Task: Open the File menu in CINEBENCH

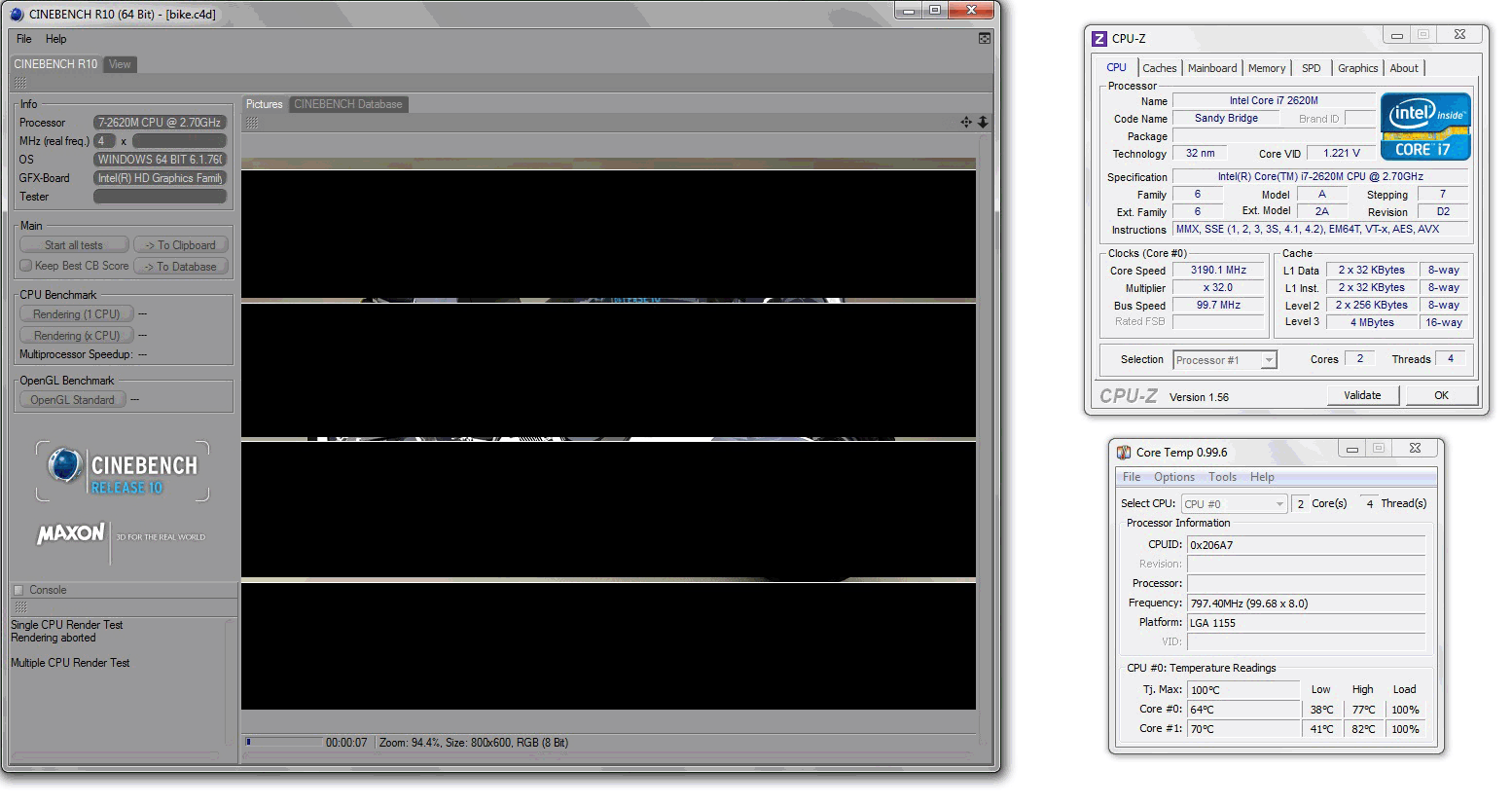Action: 24,39
